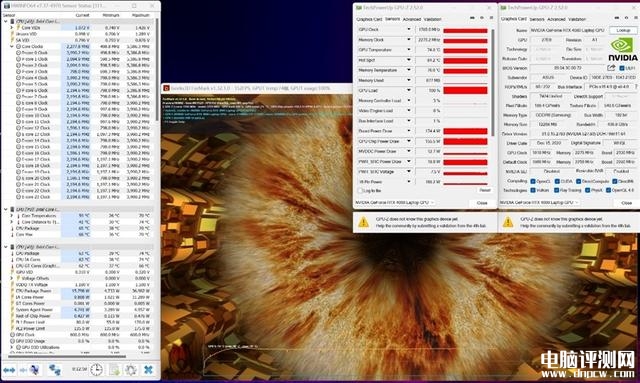Expand Core Temperatures row in HWiNFO
640x383 pixels.
[12, 216]
